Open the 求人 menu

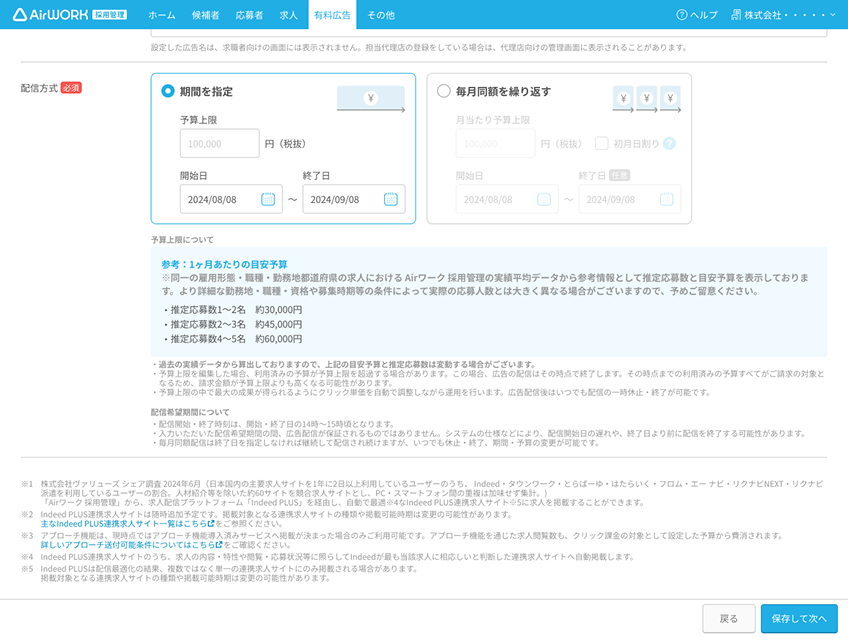pos(288,15)
